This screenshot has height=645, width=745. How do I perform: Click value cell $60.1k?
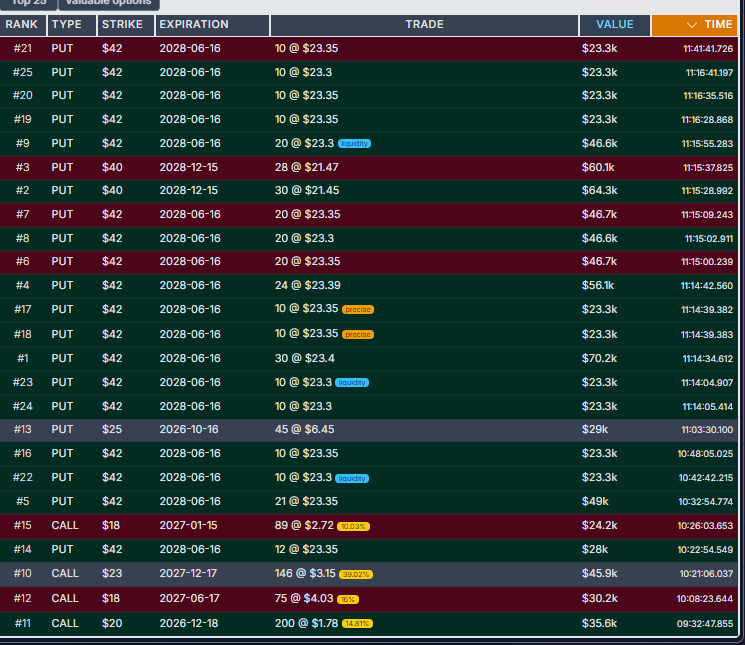tap(598, 167)
